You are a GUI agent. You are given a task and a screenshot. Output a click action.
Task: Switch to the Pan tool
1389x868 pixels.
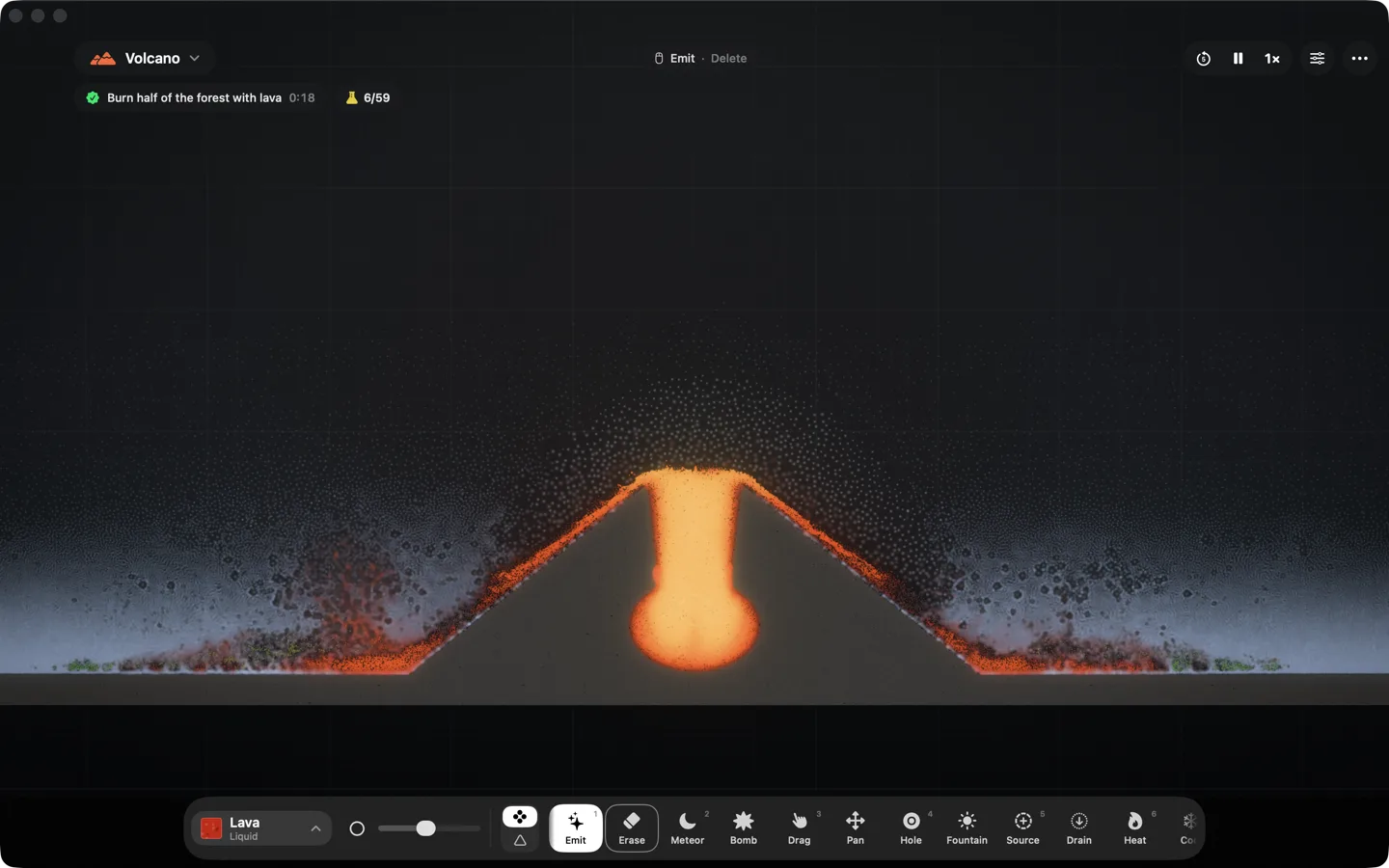[856, 827]
